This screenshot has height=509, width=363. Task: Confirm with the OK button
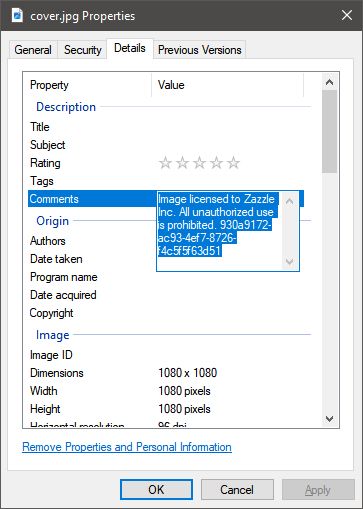[156, 489]
